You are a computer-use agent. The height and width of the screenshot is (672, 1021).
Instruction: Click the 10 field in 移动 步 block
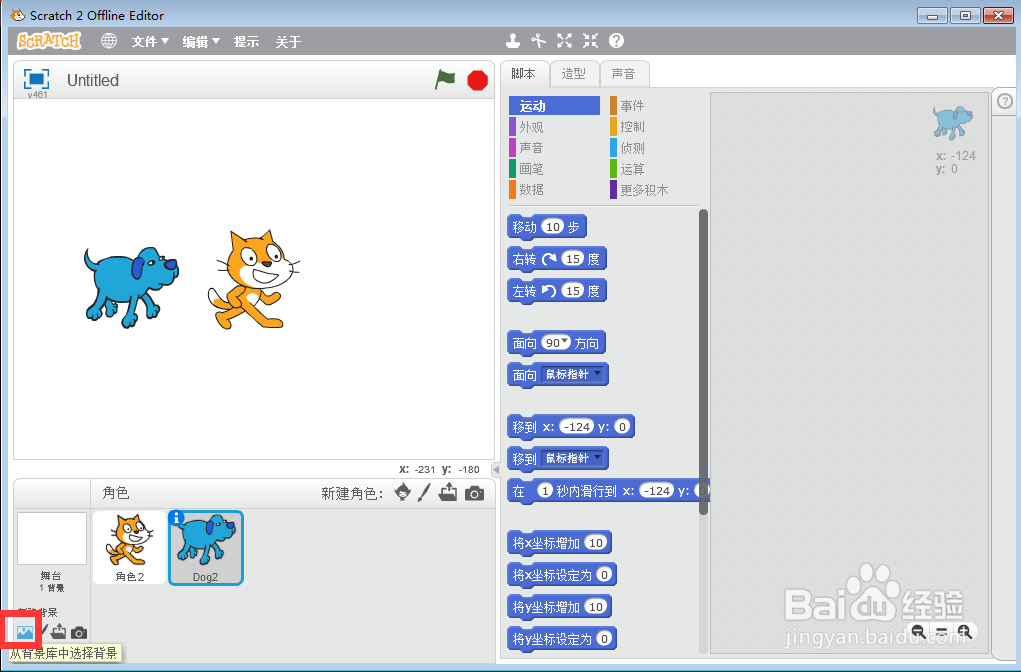click(553, 227)
